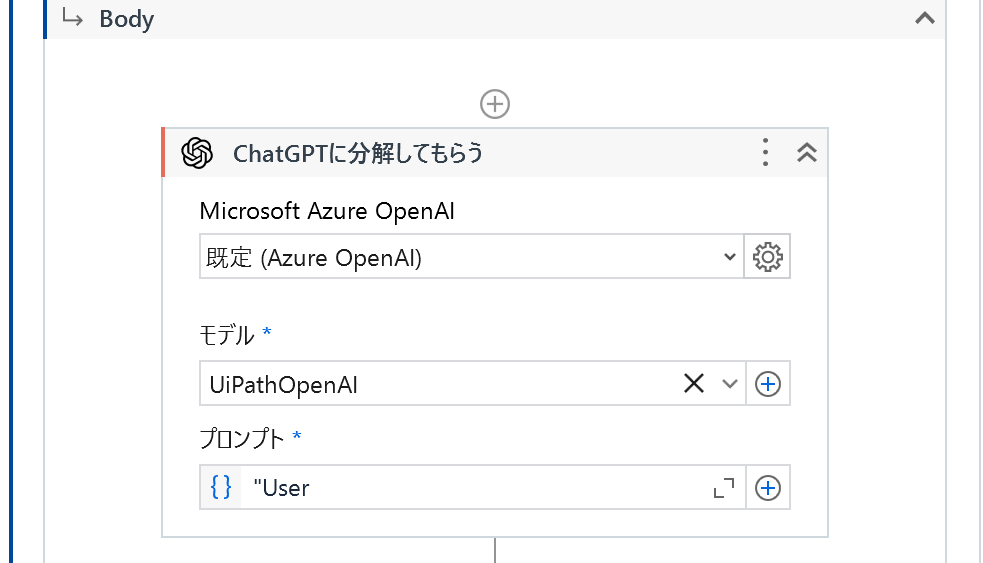Open the three-dot activity options menu
The image size is (983, 563).
click(765, 153)
